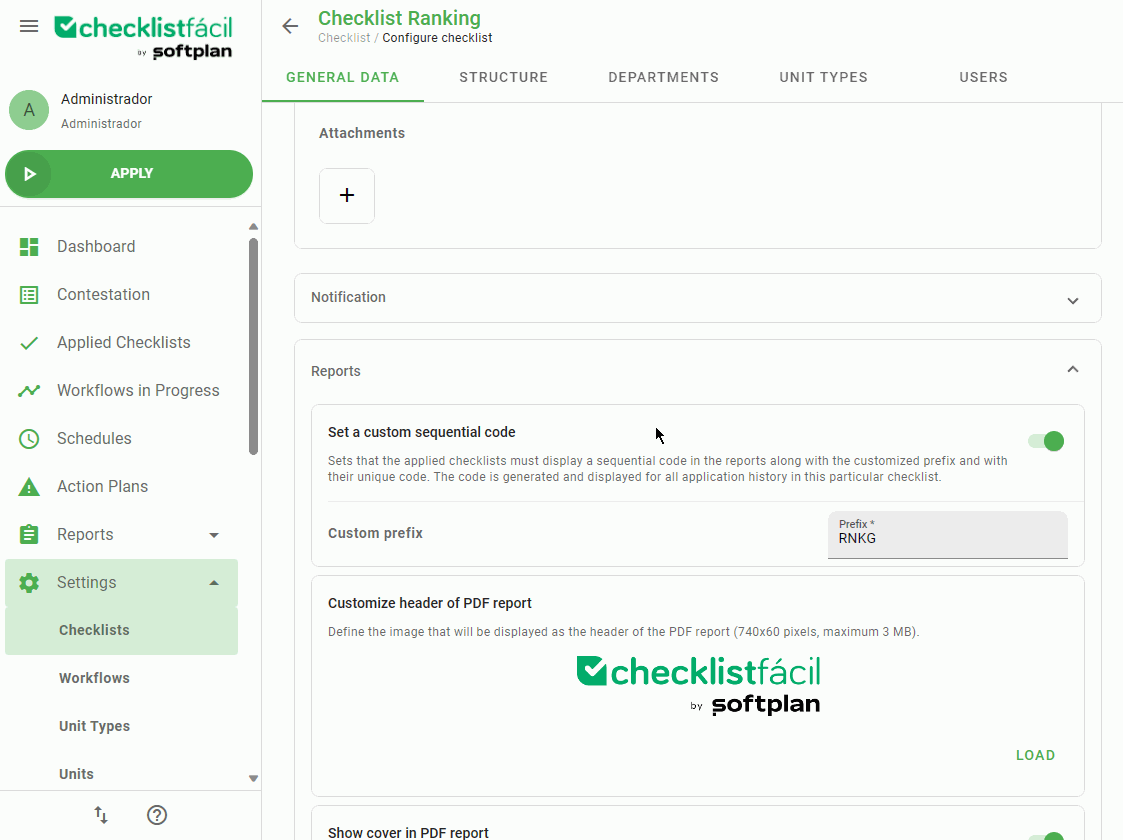
Task: Click the Checklist breadcrumb link
Action: pos(344,38)
